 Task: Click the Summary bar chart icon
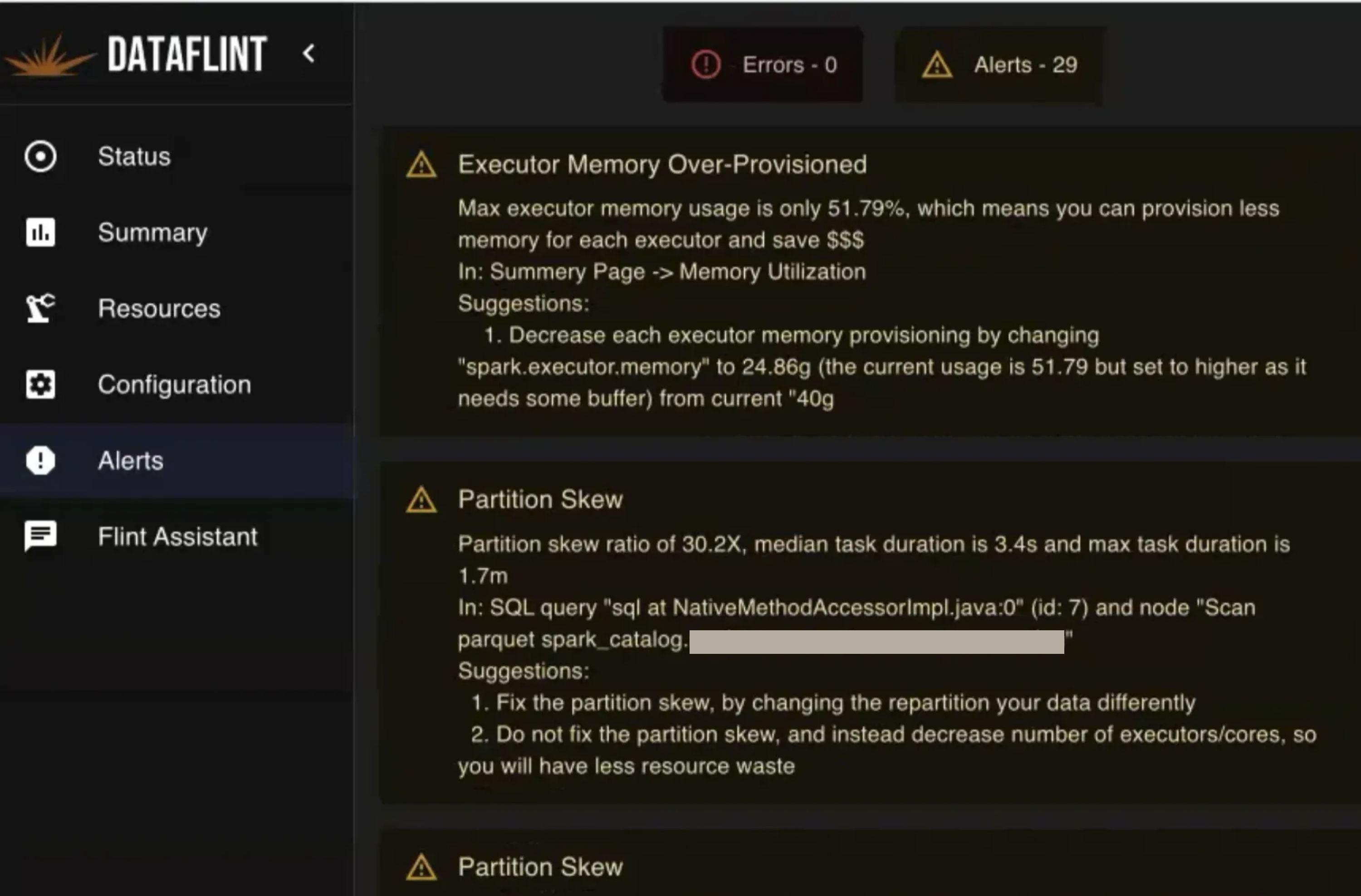40,232
